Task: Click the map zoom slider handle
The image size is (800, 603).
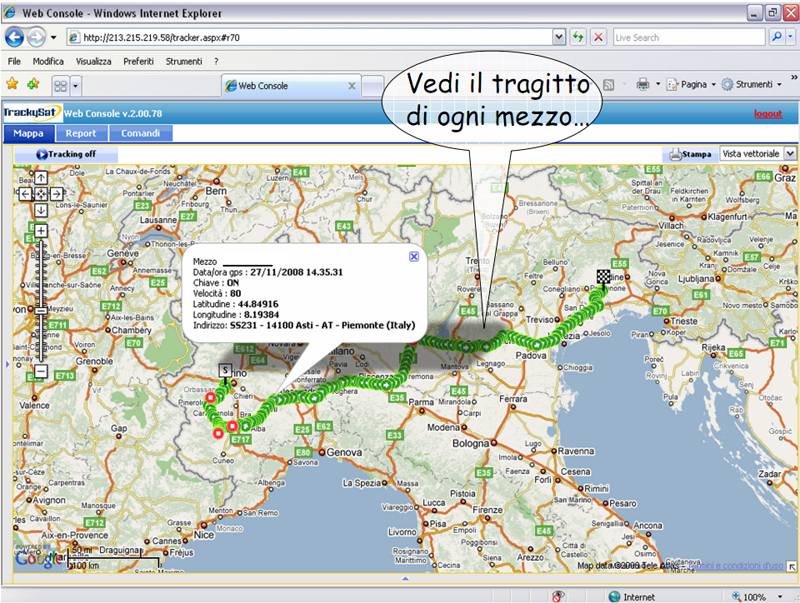Action: (41, 310)
